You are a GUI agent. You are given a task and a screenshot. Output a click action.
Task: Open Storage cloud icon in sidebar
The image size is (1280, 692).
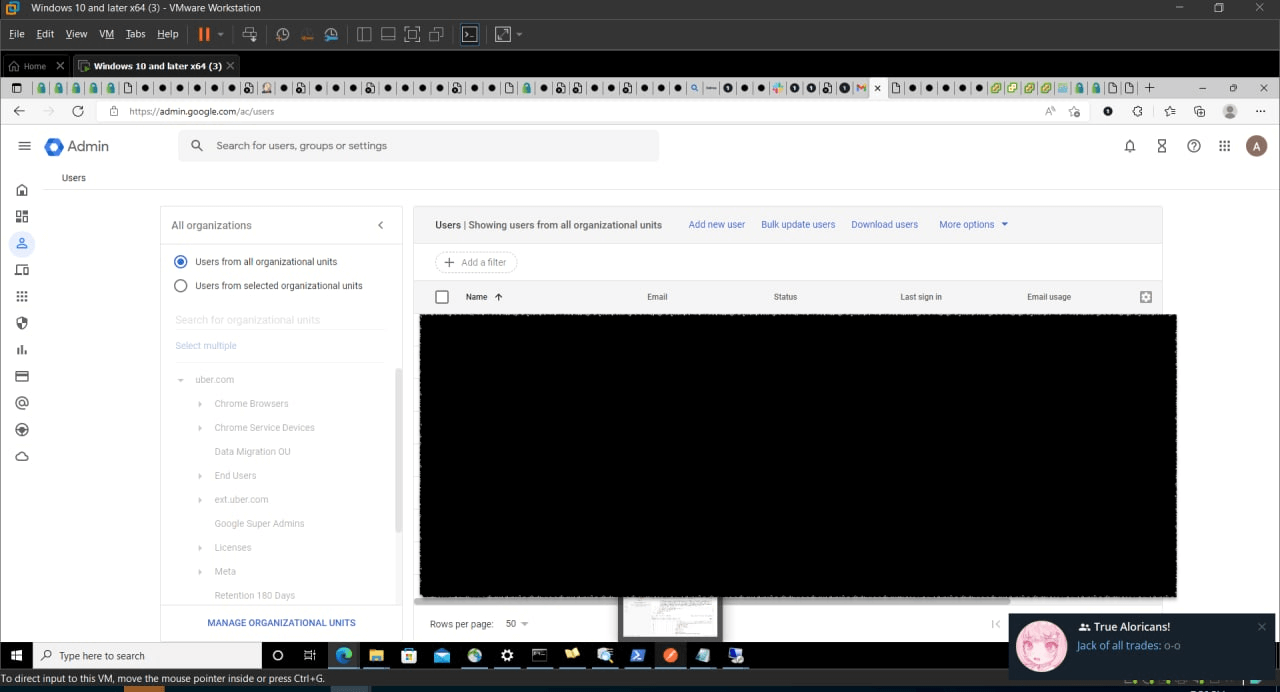coord(22,456)
